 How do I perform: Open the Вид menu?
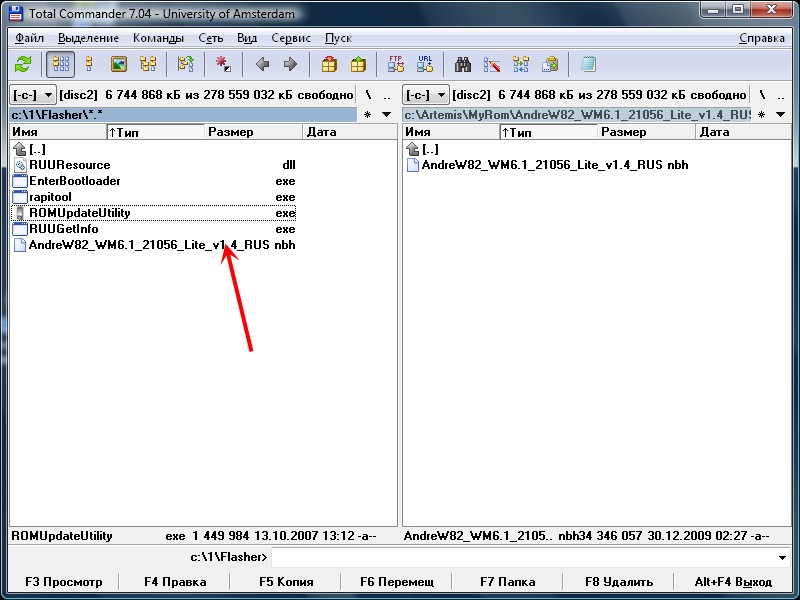click(x=247, y=38)
